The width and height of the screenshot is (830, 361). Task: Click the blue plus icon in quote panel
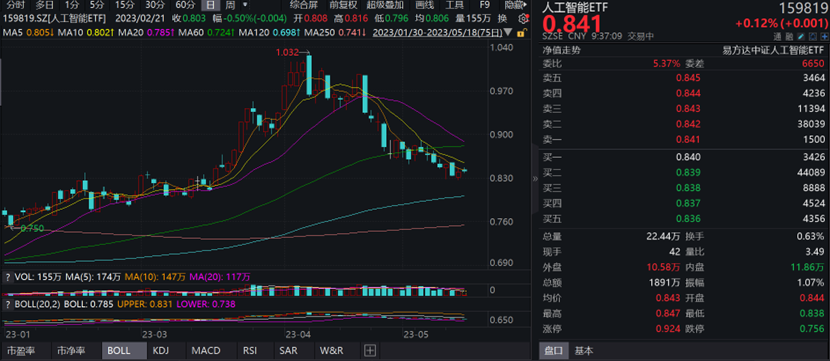[824, 37]
